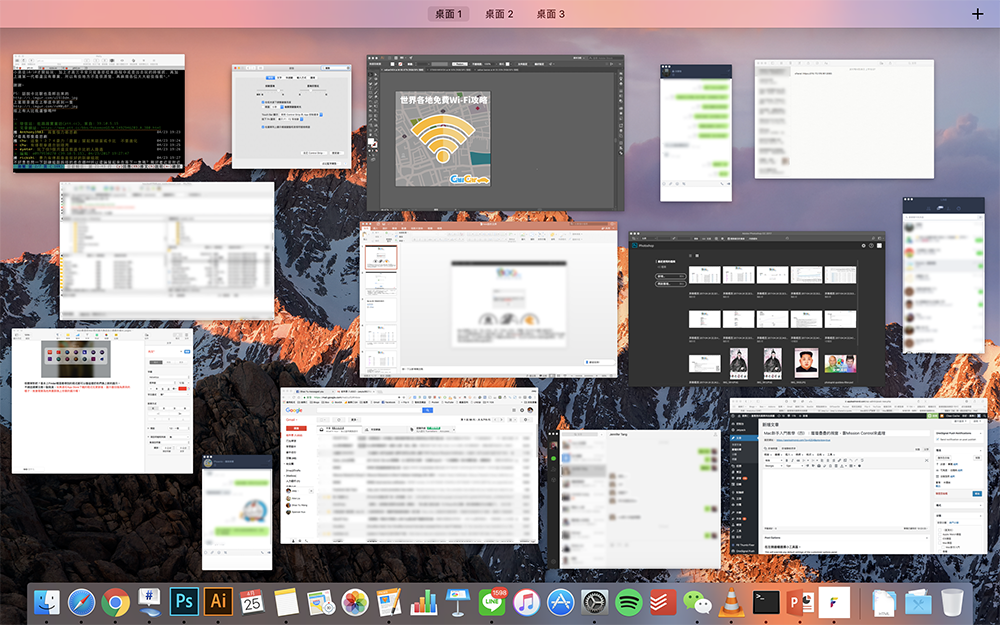Open Preview from the Dock
Viewport: 1000px width, 625px height.
pyautogui.click(x=321, y=602)
